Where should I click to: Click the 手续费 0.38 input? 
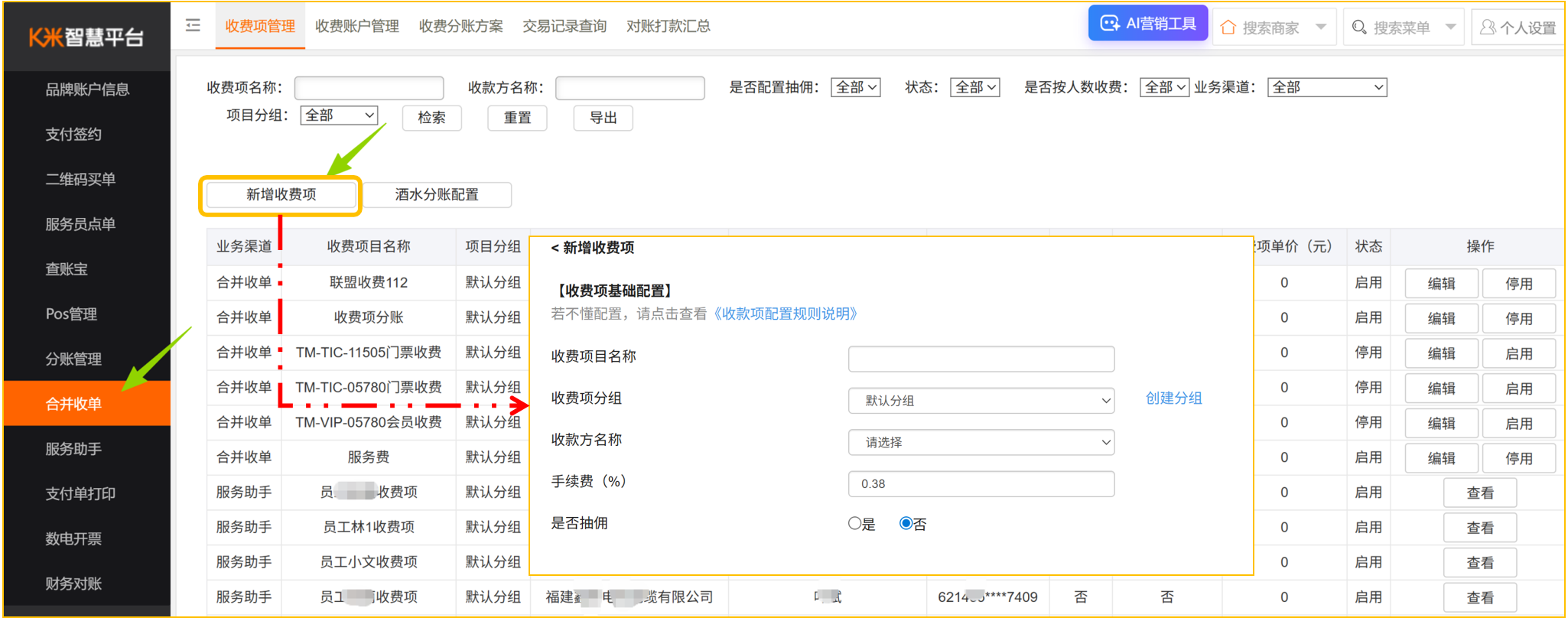[x=981, y=484]
